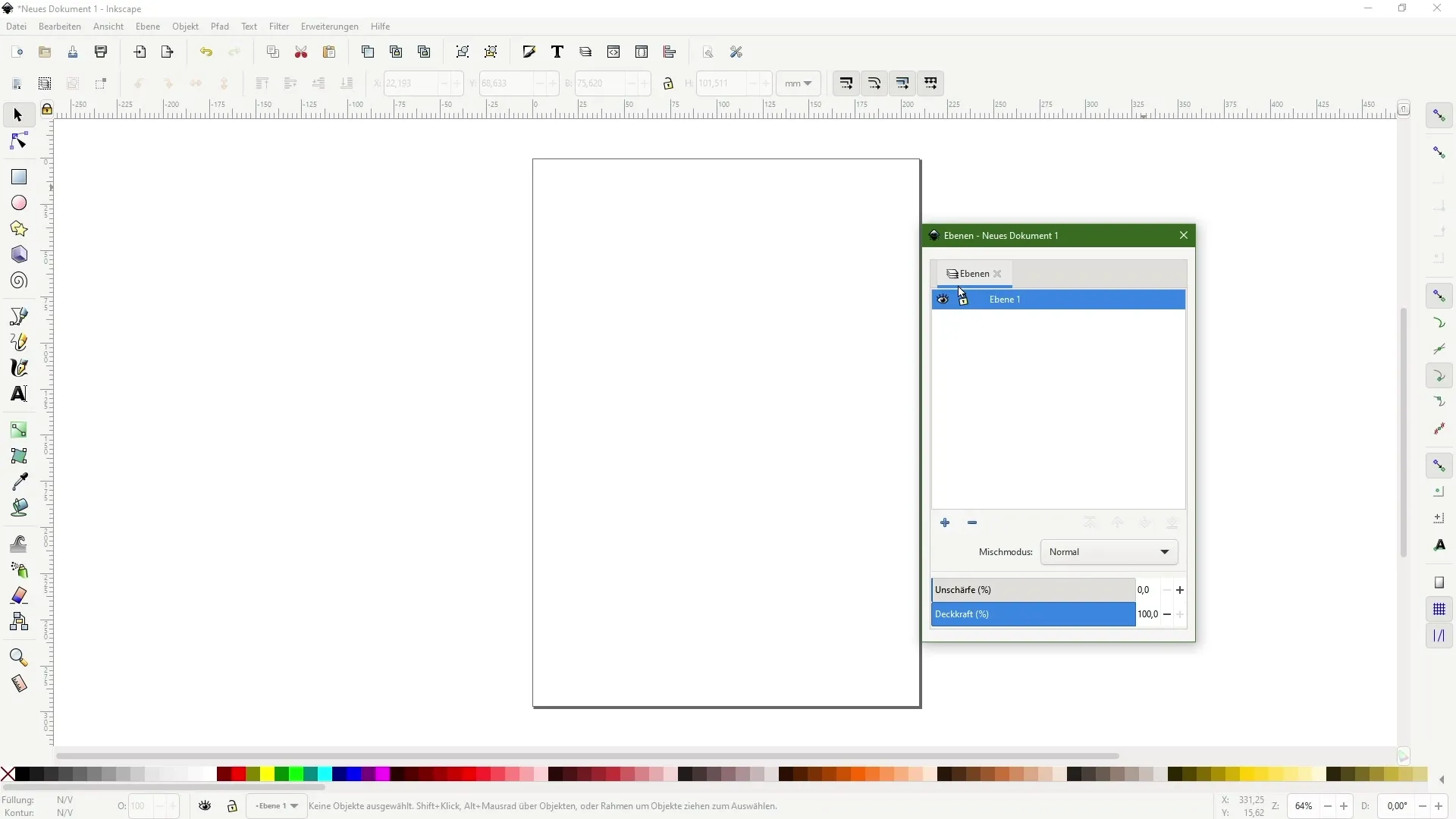Click the Cut scissors icon
Image resolution: width=1456 pixels, height=819 pixels.
click(x=301, y=52)
